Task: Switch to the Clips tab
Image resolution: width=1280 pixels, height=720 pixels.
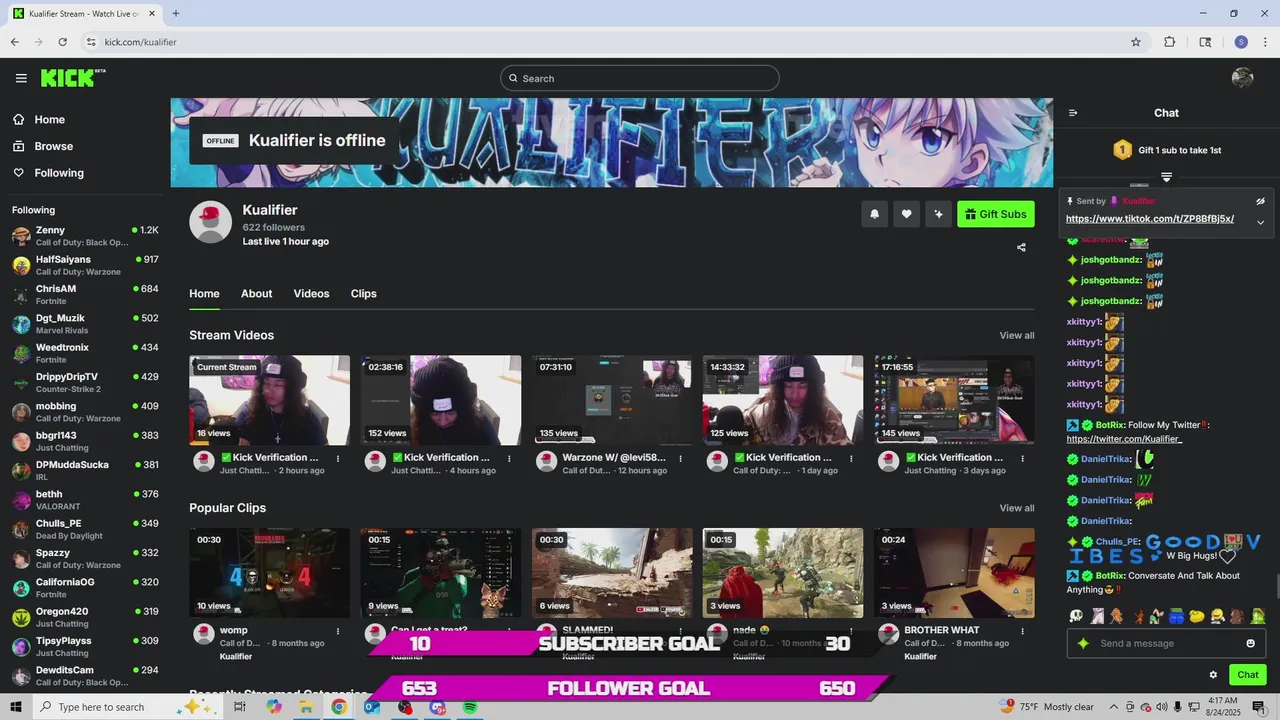Action: [364, 293]
